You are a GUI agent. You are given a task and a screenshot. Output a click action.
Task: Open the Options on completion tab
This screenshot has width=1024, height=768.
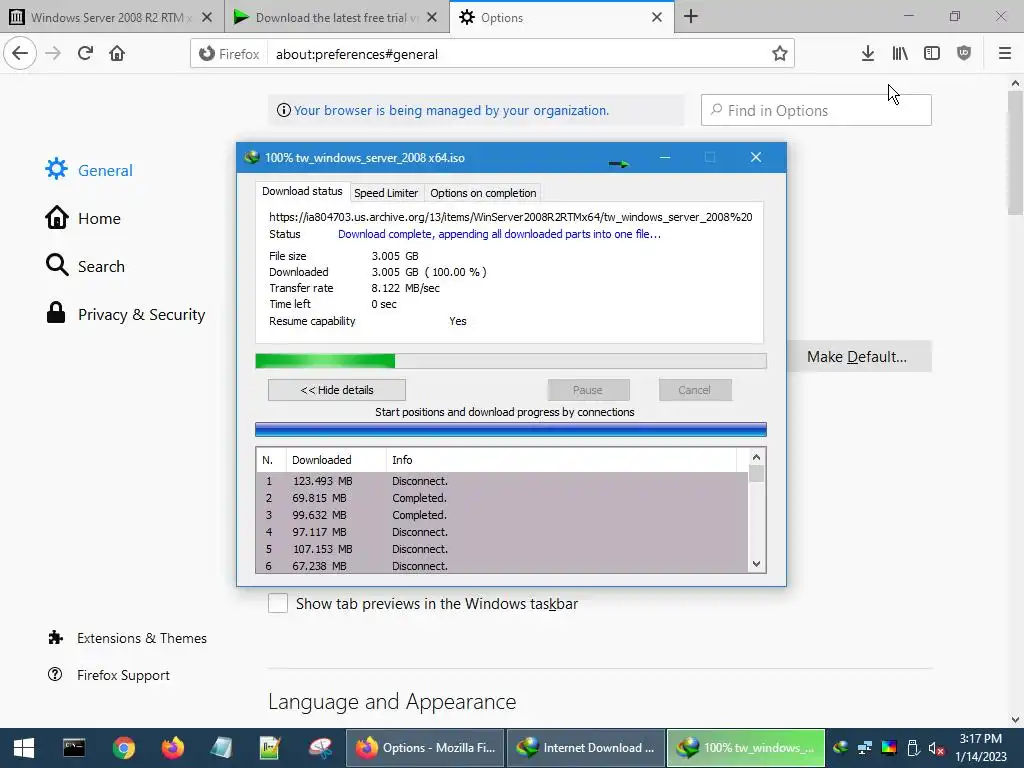[483, 193]
